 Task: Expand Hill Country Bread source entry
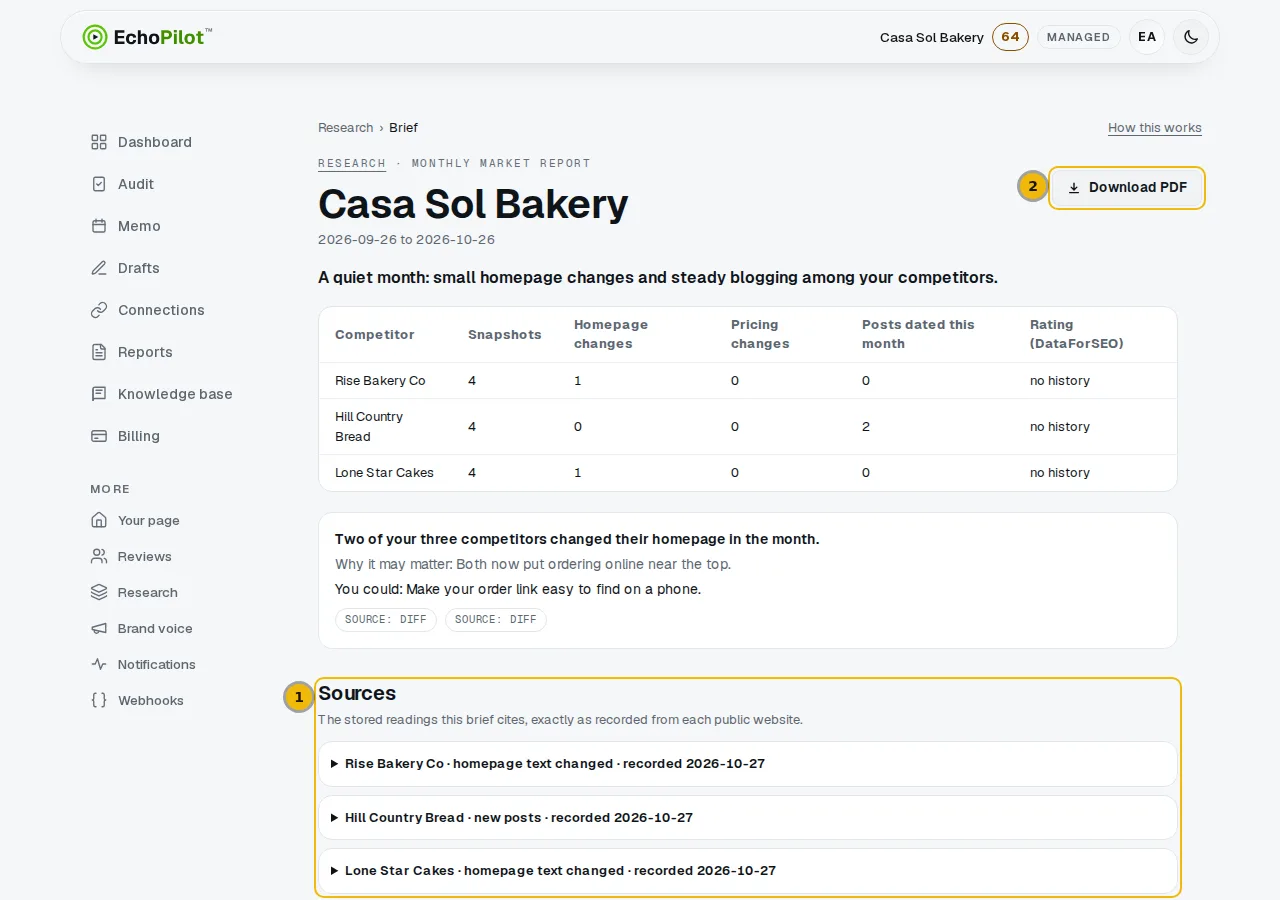[x=747, y=818]
